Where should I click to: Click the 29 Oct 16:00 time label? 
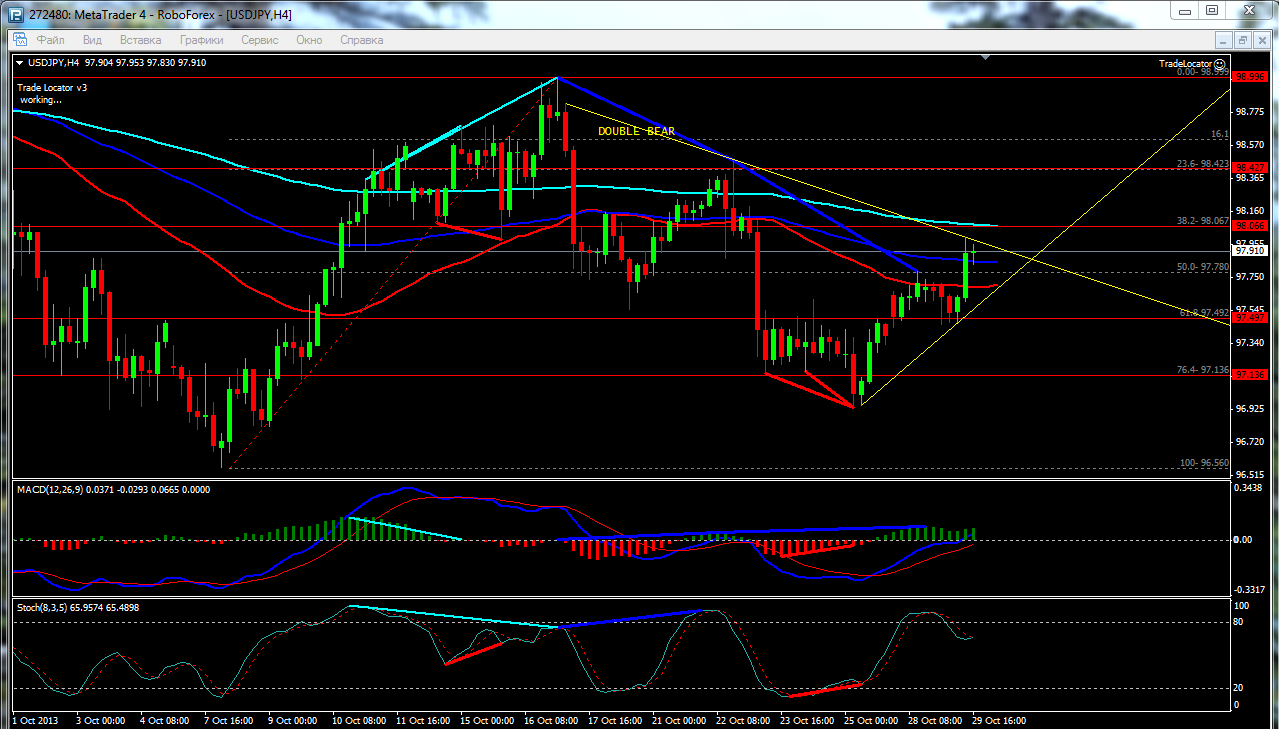pos(998,720)
